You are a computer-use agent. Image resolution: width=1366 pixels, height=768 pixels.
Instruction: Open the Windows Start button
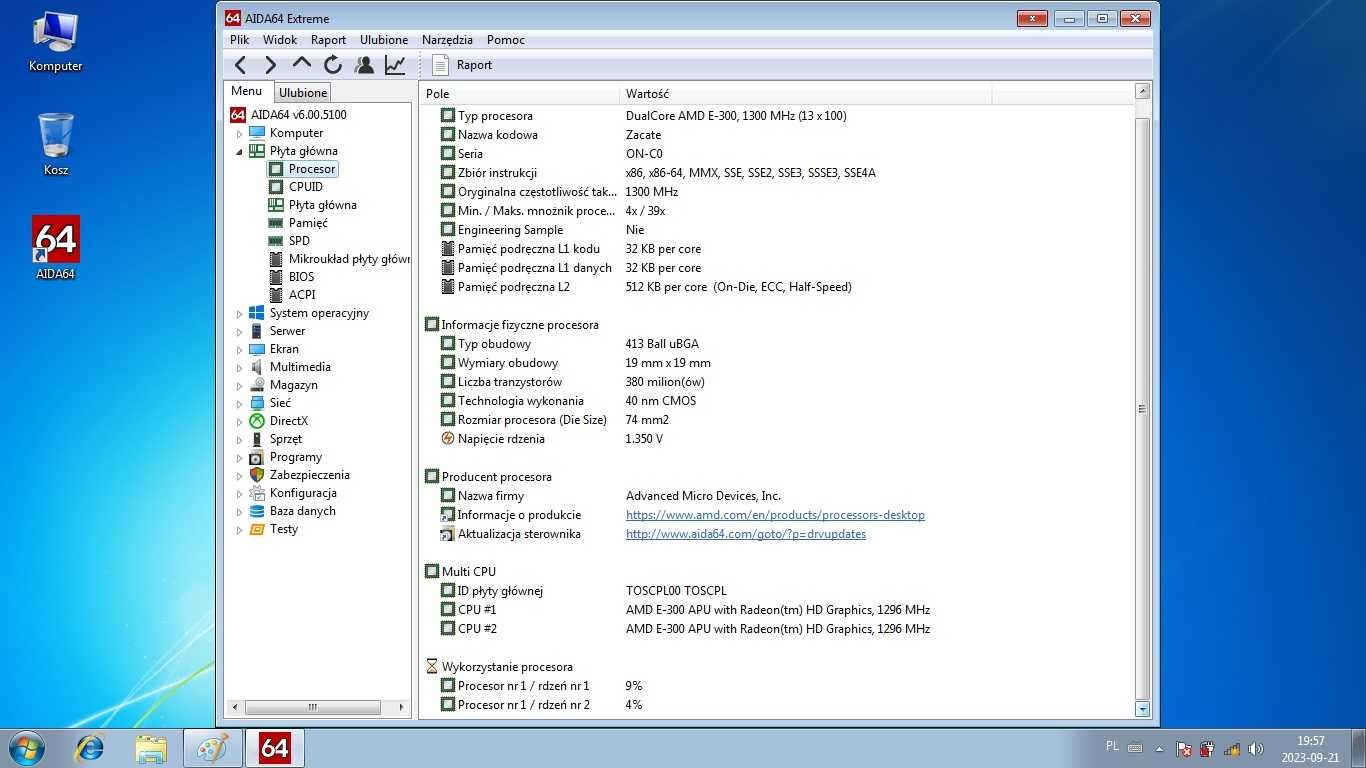[x=25, y=747]
